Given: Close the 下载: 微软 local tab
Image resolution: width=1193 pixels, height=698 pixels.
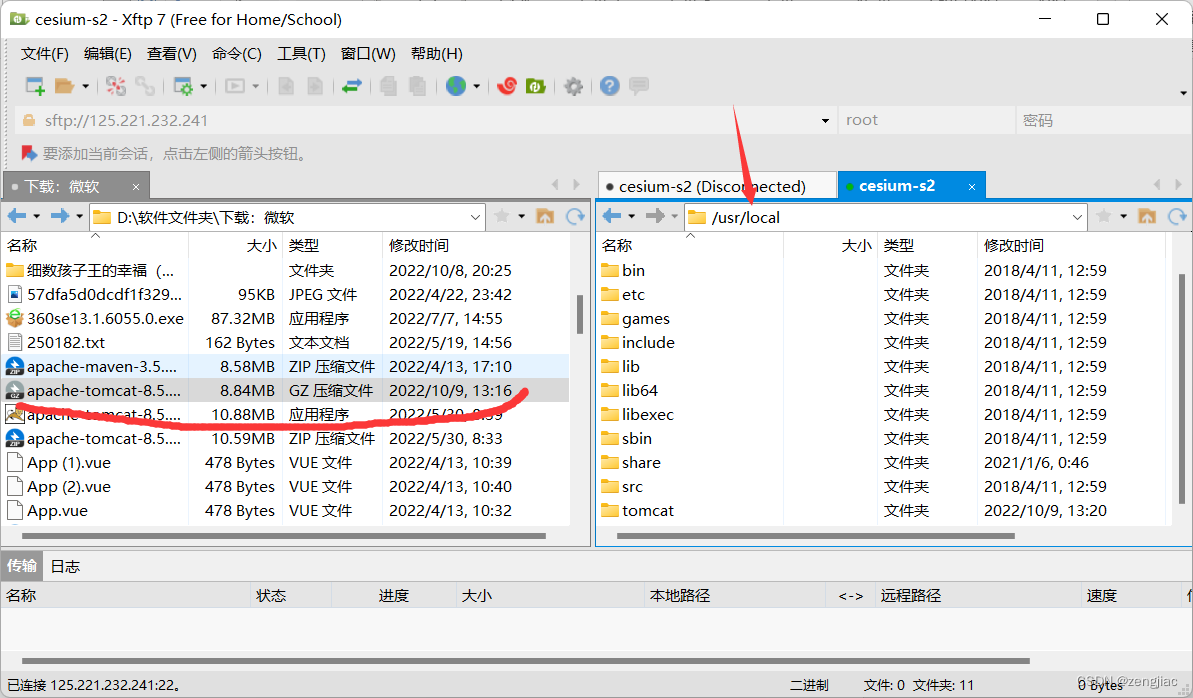Looking at the screenshot, I should (135, 187).
